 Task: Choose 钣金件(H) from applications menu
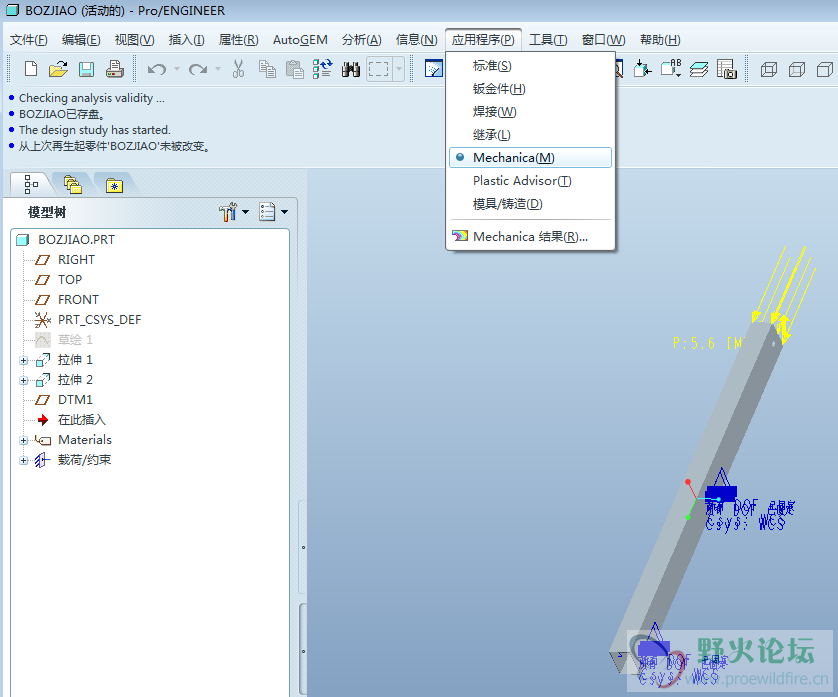click(x=530, y=89)
